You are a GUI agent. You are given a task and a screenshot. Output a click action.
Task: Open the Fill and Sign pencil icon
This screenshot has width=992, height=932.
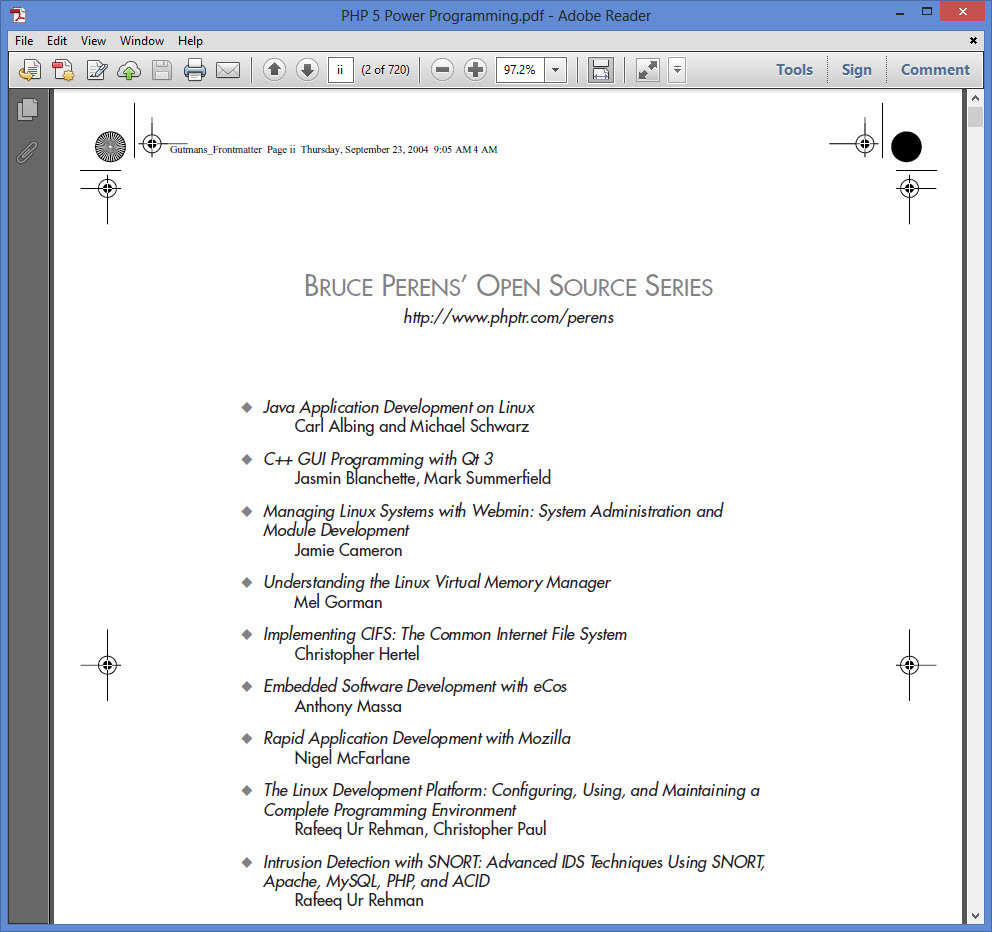pyautogui.click(x=97, y=70)
